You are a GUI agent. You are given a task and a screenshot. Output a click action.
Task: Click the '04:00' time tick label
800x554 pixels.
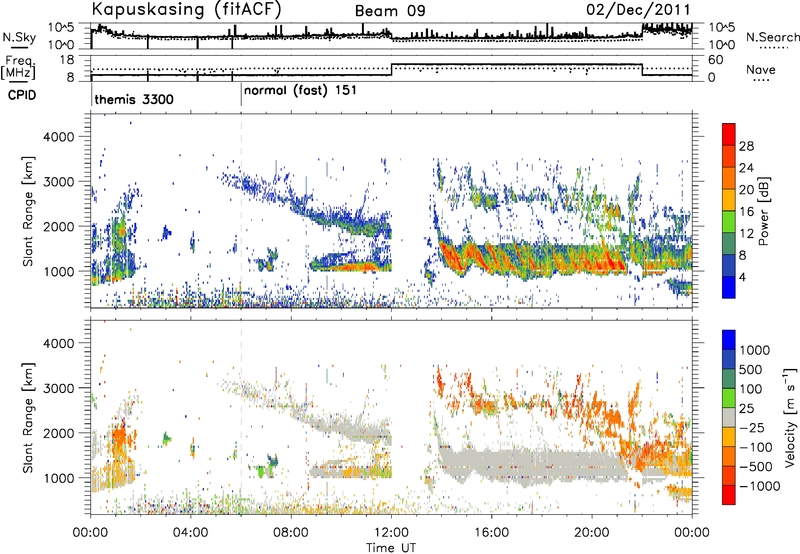click(x=191, y=533)
